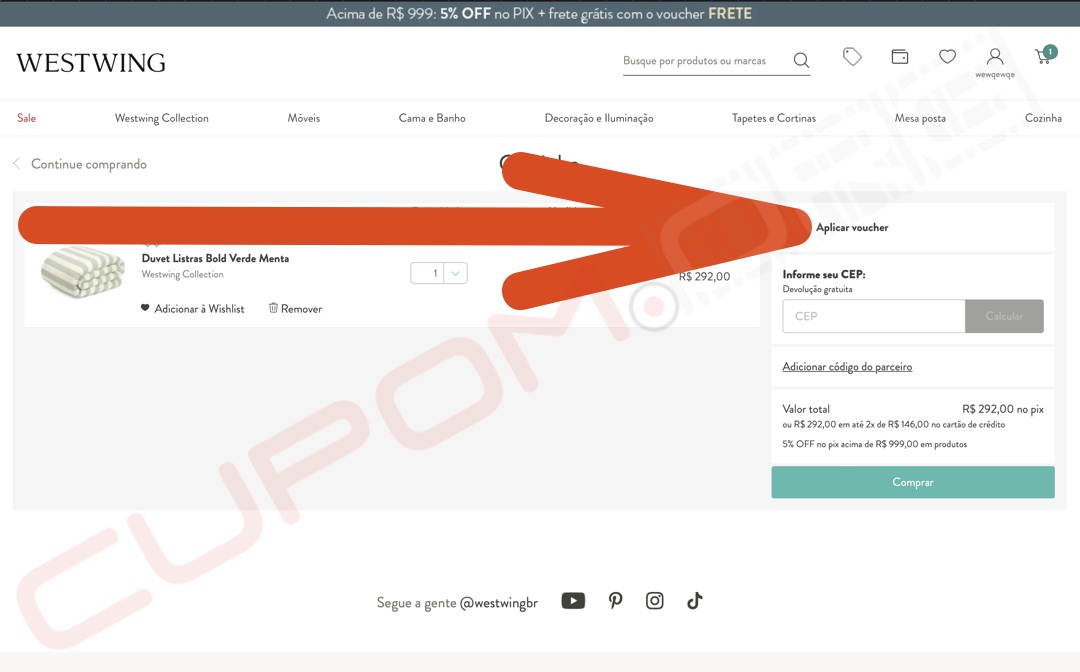Open Westwing Instagram icon

click(654, 600)
